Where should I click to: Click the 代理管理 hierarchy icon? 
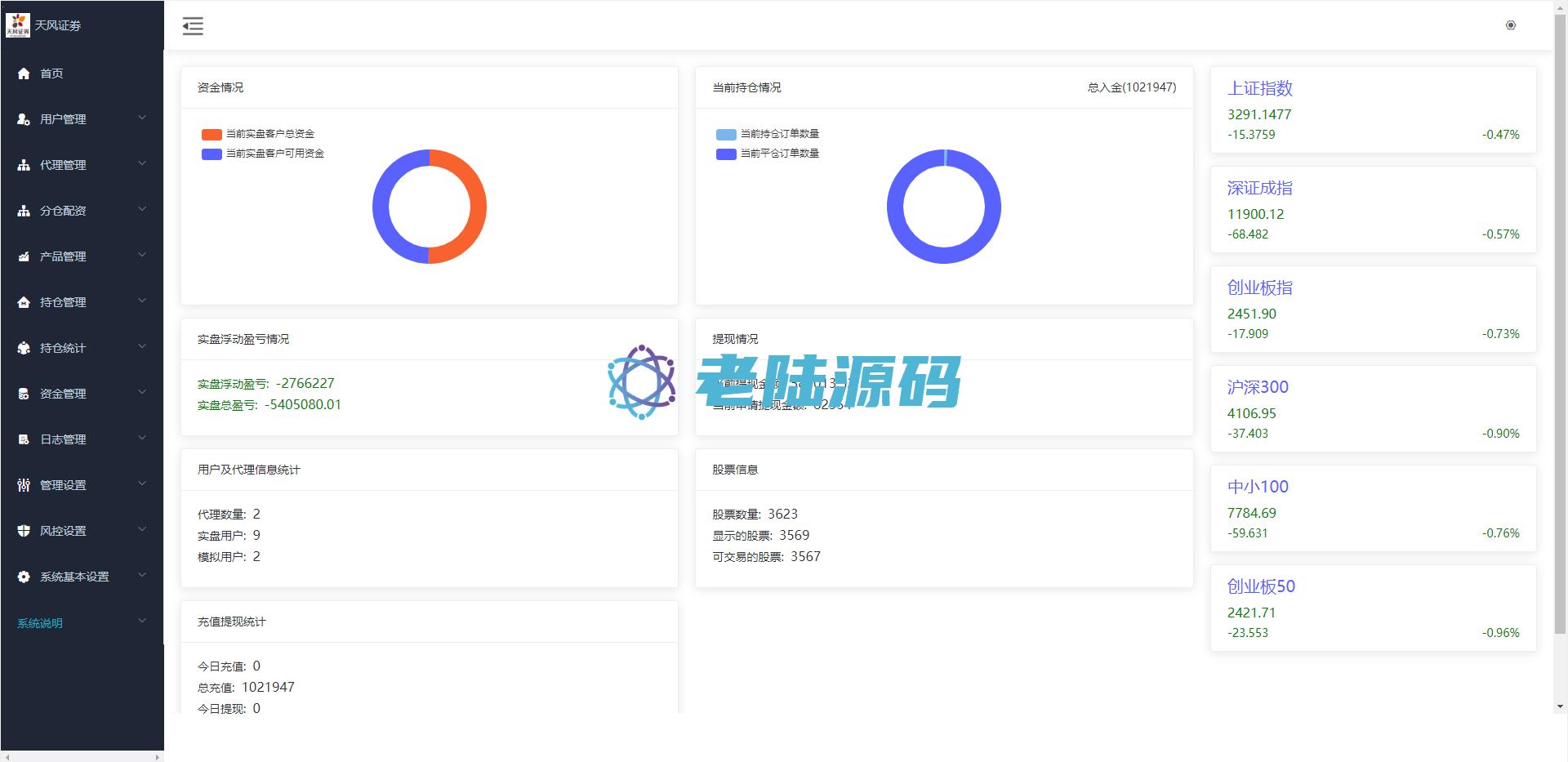[x=24, y=165]
